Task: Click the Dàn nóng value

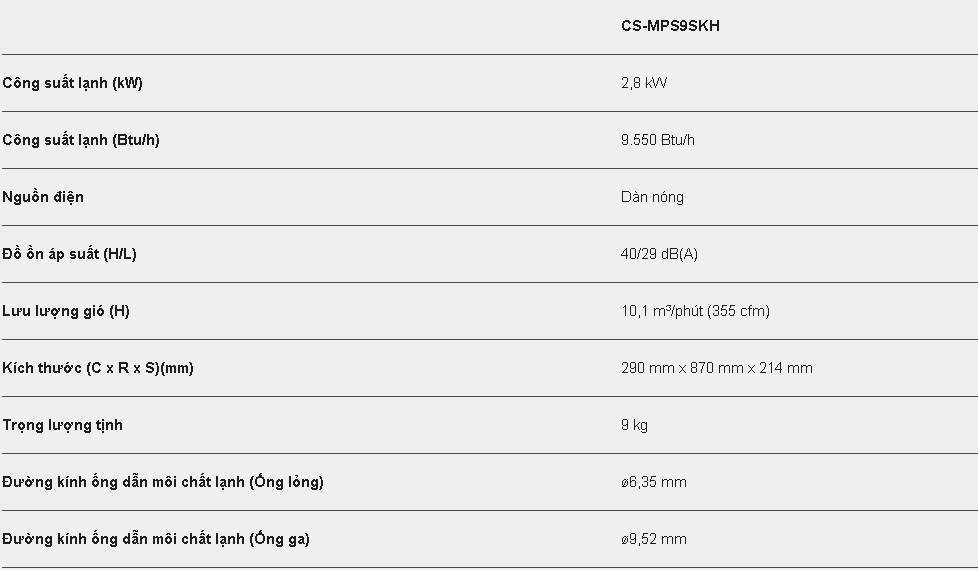Action: click(652, 197)
